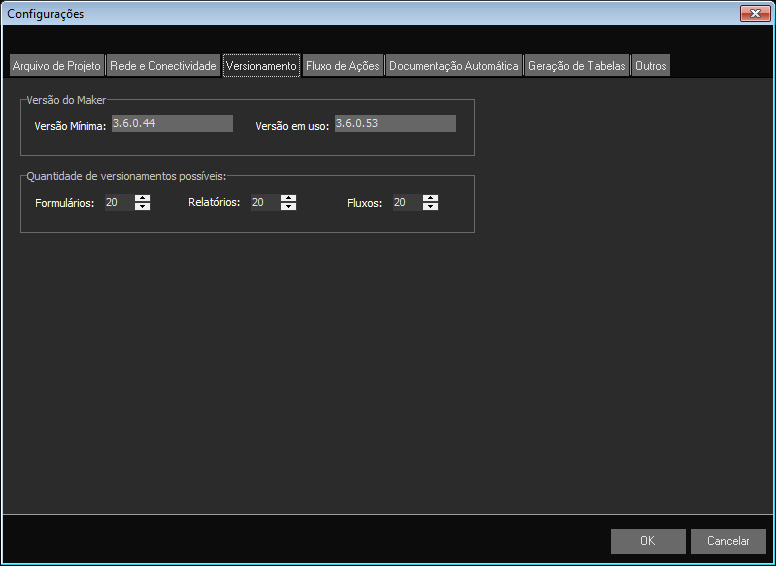Image resolution: width=776 pixels, height=566 pixels.
Task: Click the Relatórios number field
Action: coord(264,203)
